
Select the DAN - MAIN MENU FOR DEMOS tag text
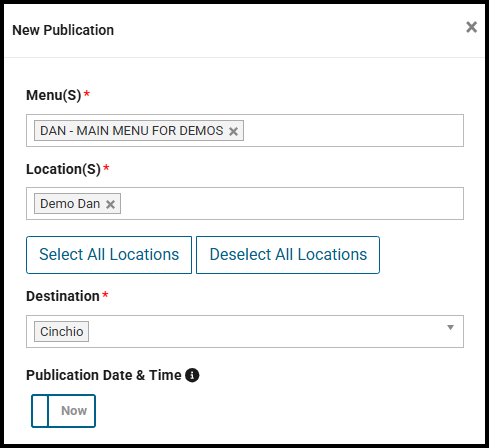[132, 130]
